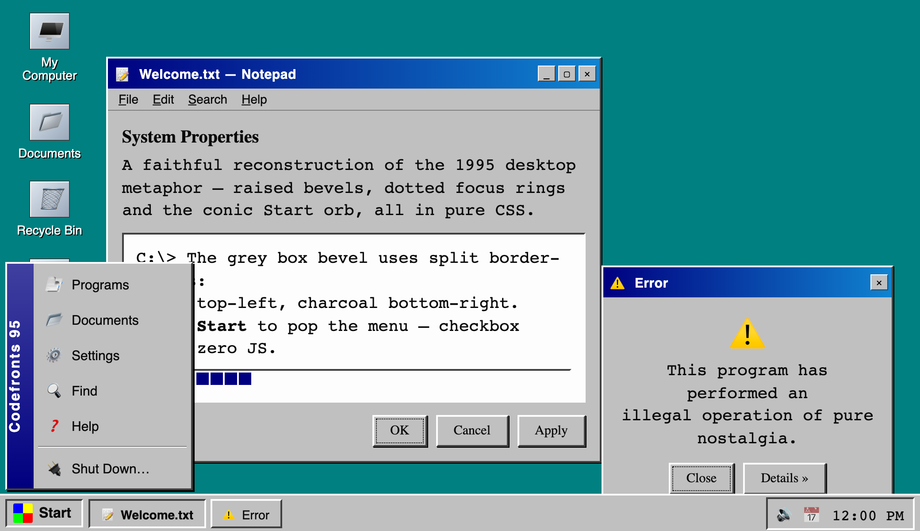Click Close button in the Error dialog
The height and width of the screenshot is (531, 920).
[x=701, y=478]
